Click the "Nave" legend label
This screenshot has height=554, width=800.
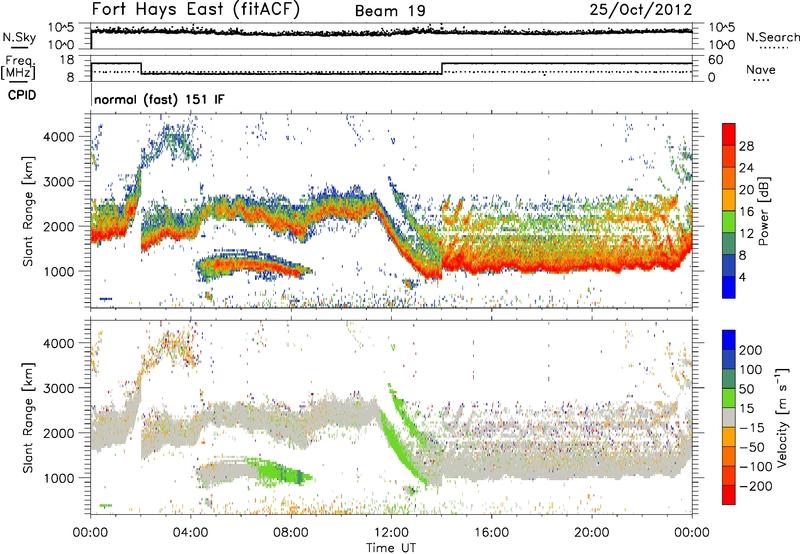point(761,70)
